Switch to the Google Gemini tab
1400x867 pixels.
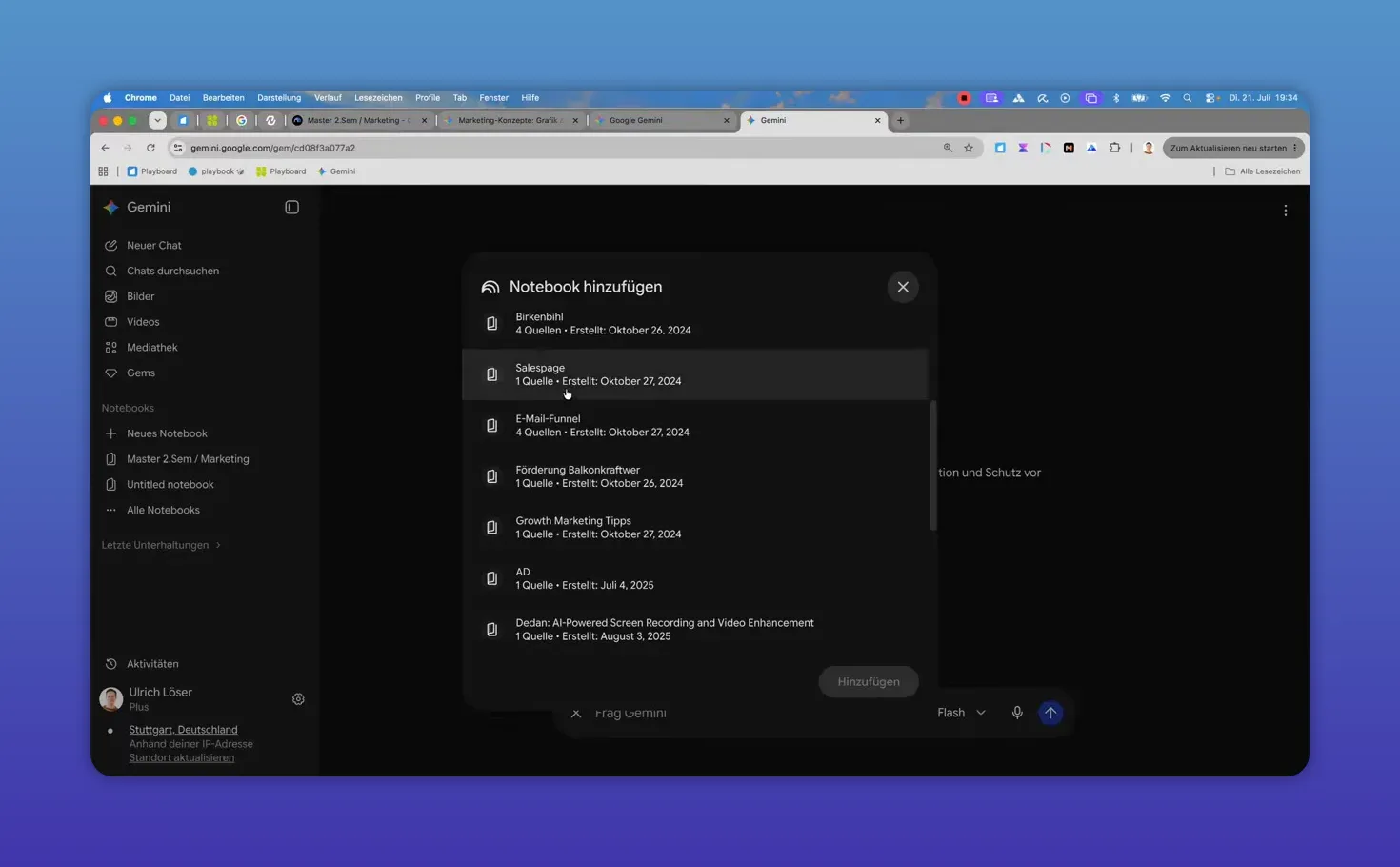click(x=663, y=121)
